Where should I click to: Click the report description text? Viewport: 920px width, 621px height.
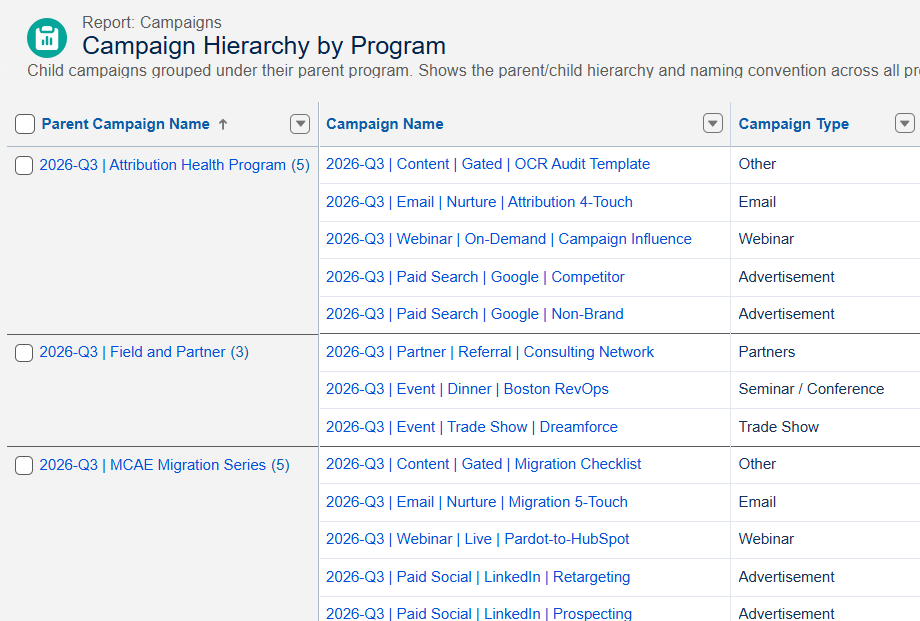click(473, 70)
